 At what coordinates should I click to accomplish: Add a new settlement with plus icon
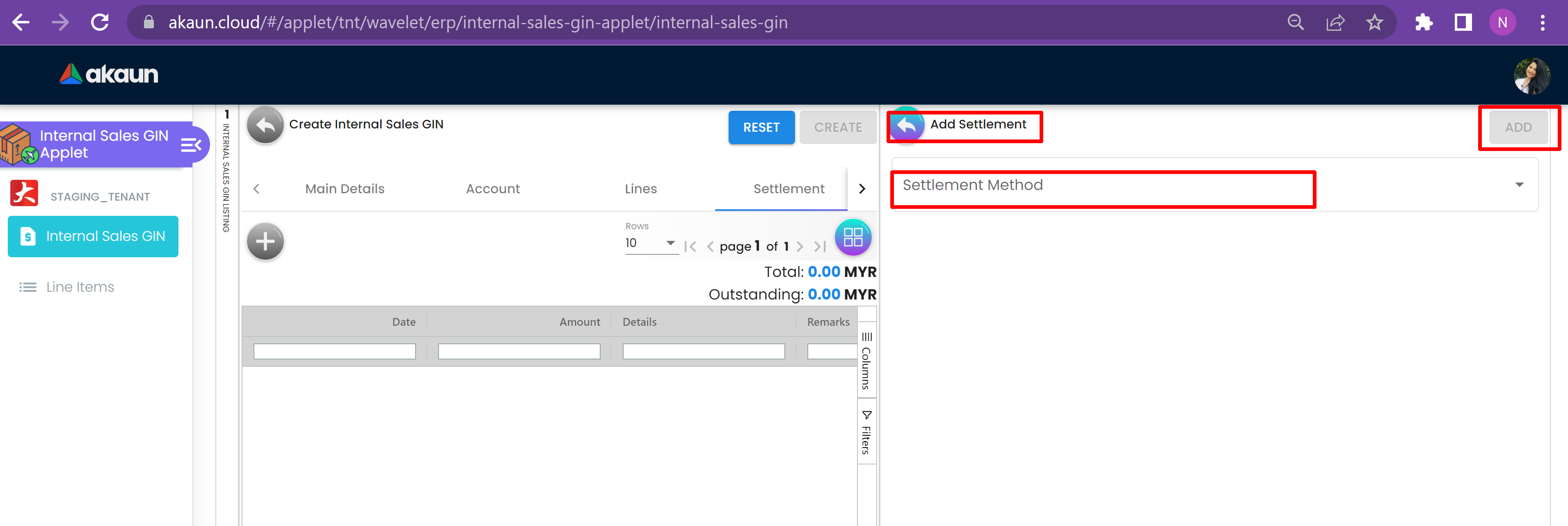click(x=265, y=242)
